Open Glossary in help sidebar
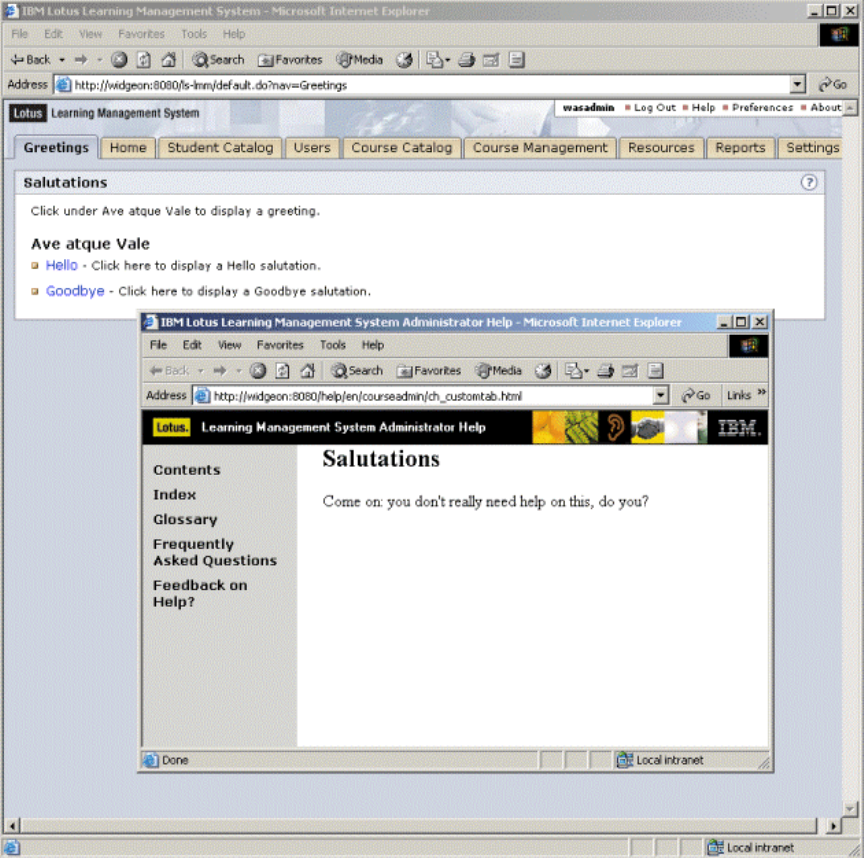Viewport: 864px width, 858px height. (185, 520)
